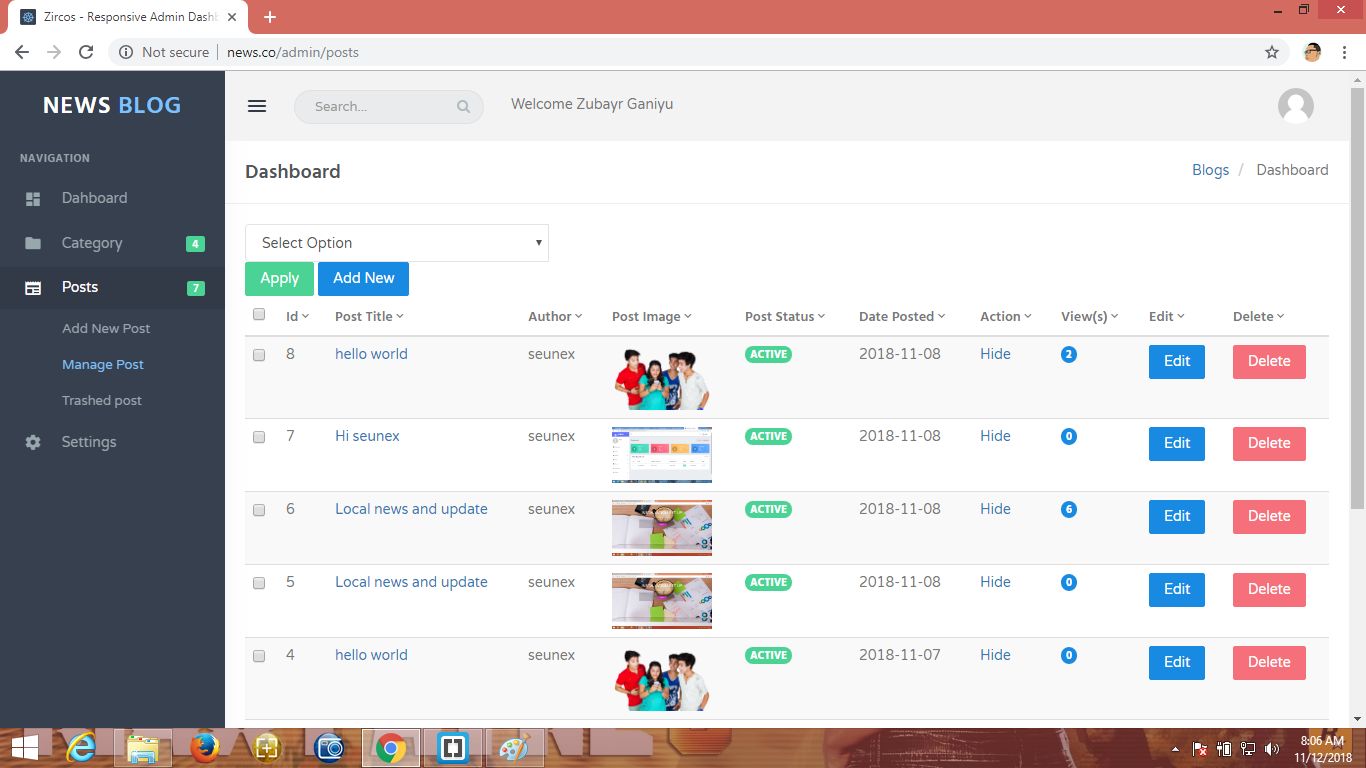Image resolution: width=1366 pixels, height=768 pixels.
Task: Open the Windows Start menu
Action: click(25, 748)
